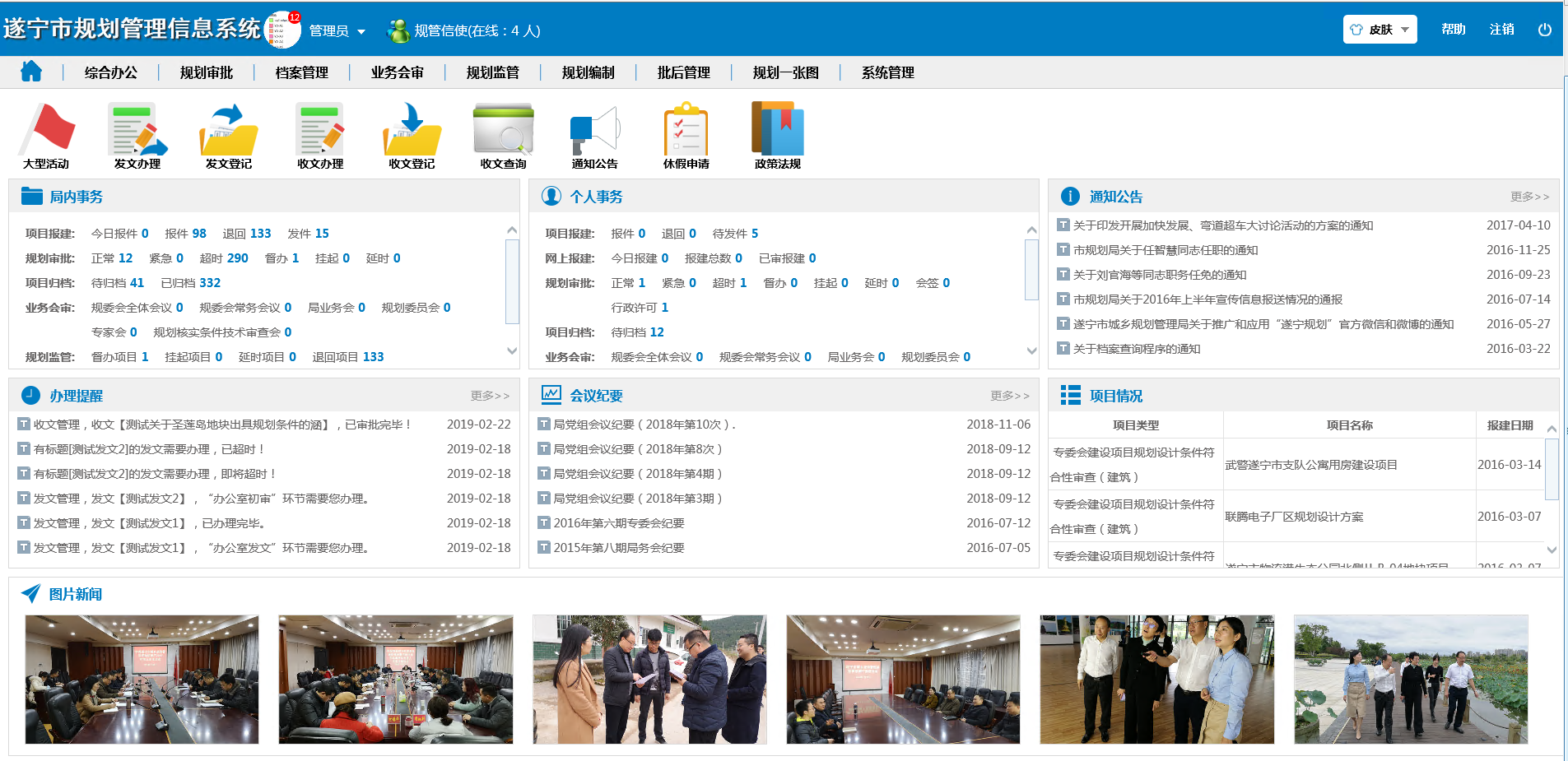This screenshot has width=1568, height=761.
Task: Open the 收文查询 search icon
Action: click(503, 130)
